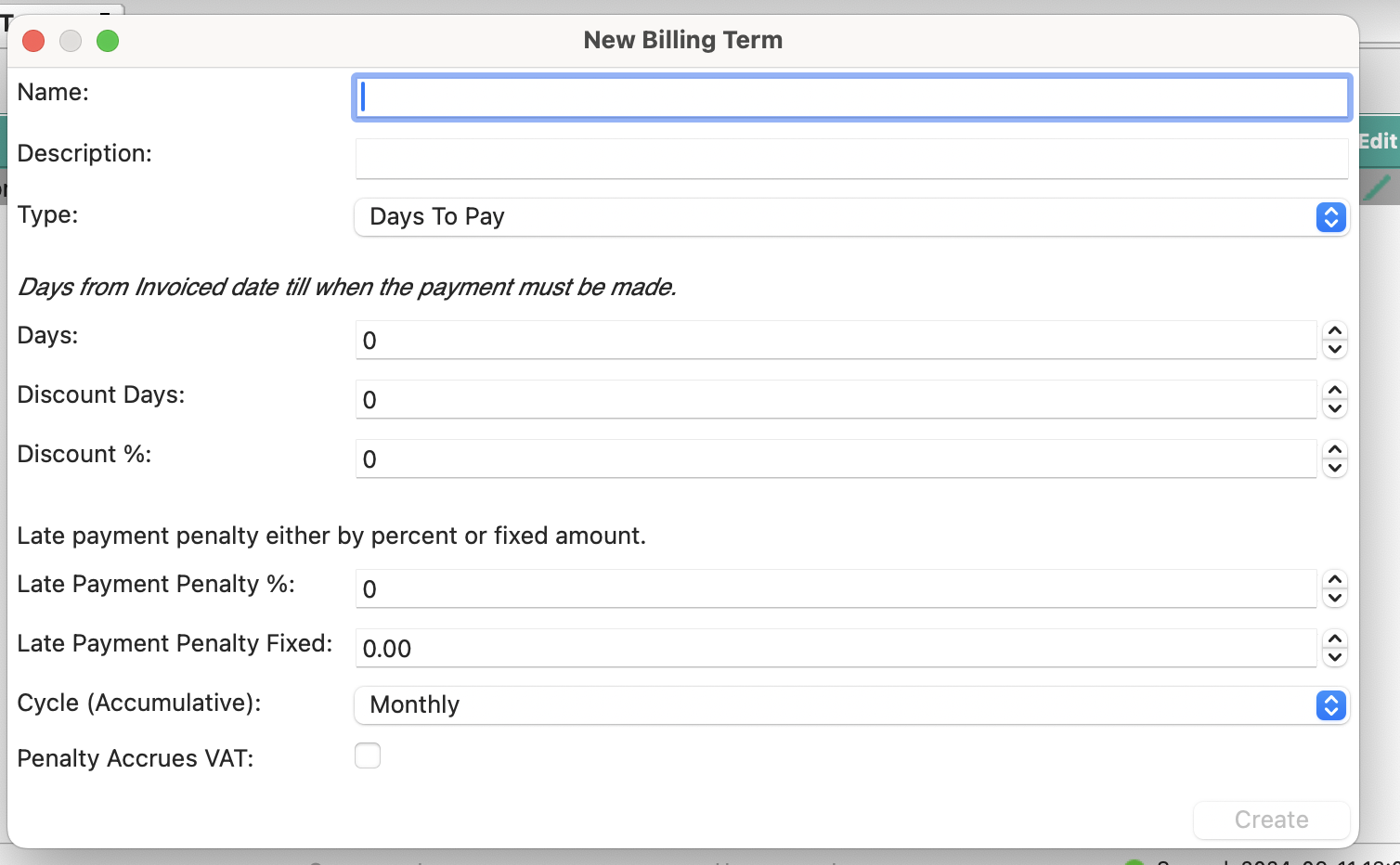1400x865 pixels.
Task: Click the Days number field
Action: point(836,340)
